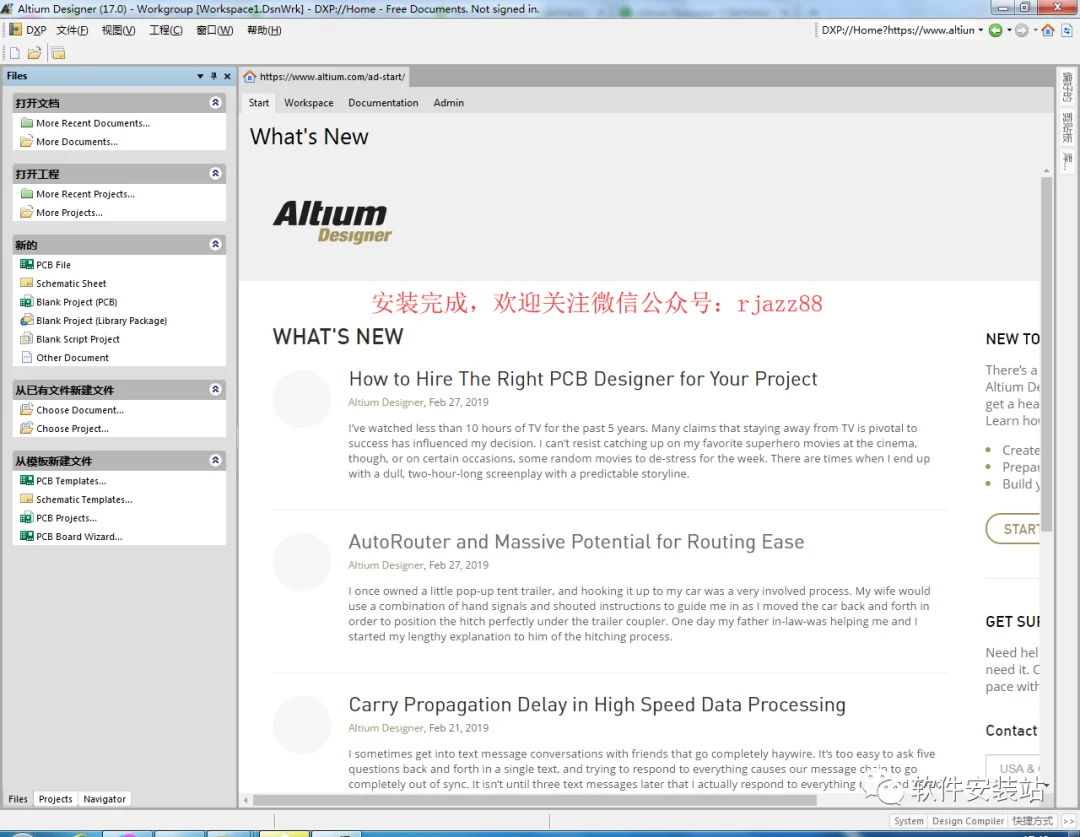Create a Blank Project (Library Package)

(101, 320)
